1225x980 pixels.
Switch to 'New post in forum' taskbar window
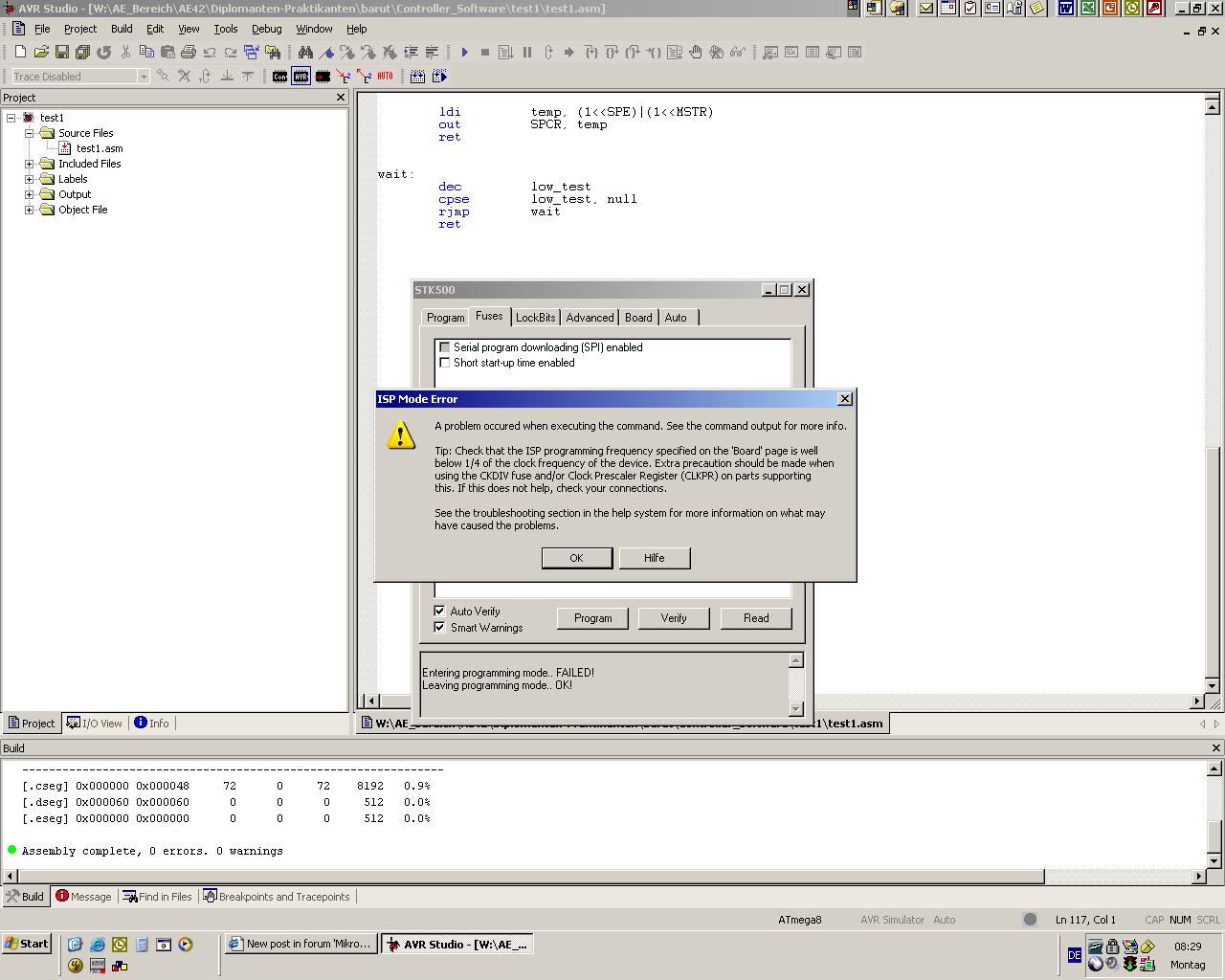click(x=301, y=944)
